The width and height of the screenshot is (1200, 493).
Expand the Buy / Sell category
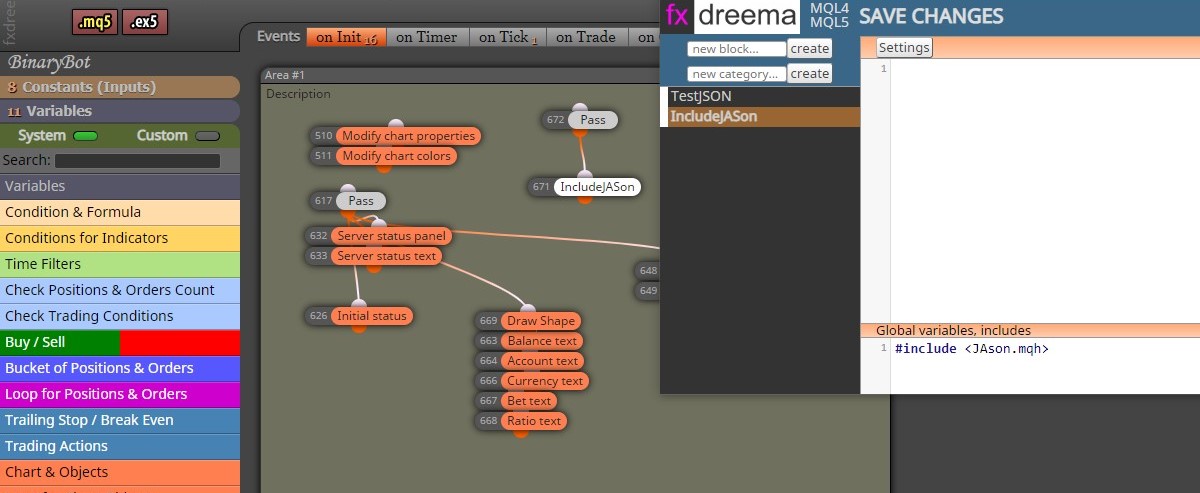tap(120, 342)
